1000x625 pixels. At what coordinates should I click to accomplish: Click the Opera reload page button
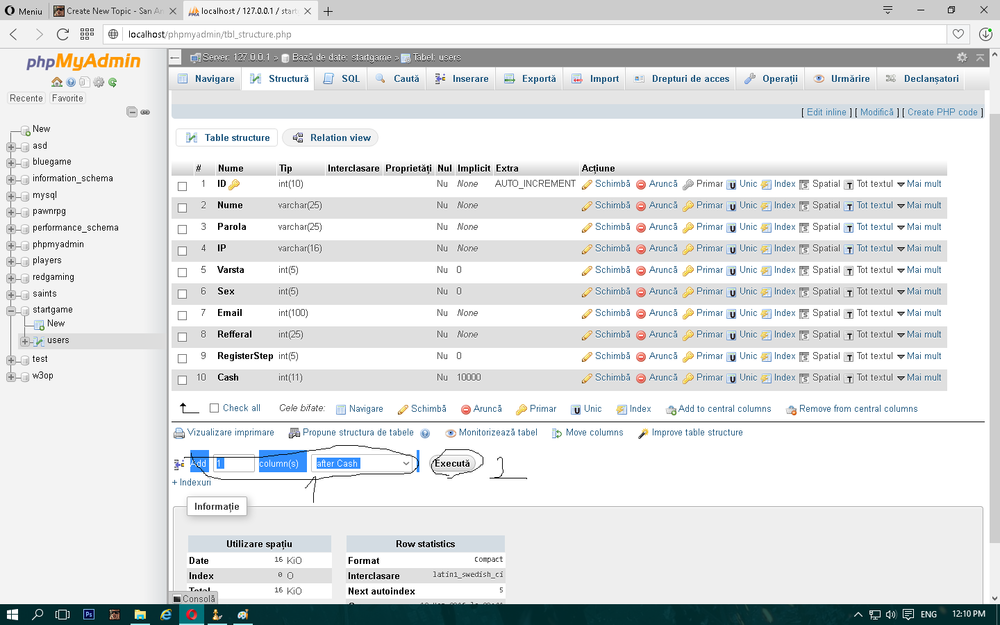point(62,34)
